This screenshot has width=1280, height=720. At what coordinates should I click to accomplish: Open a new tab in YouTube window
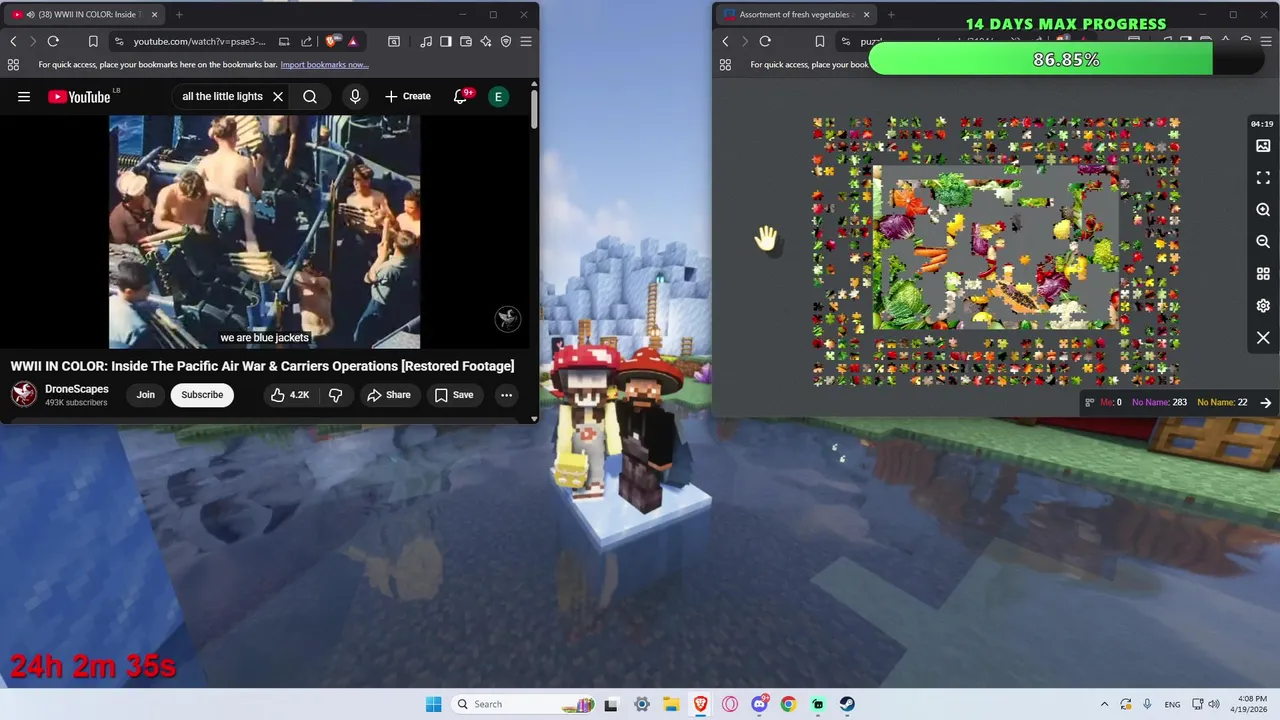pyautogui.click(x=179, y=15)
